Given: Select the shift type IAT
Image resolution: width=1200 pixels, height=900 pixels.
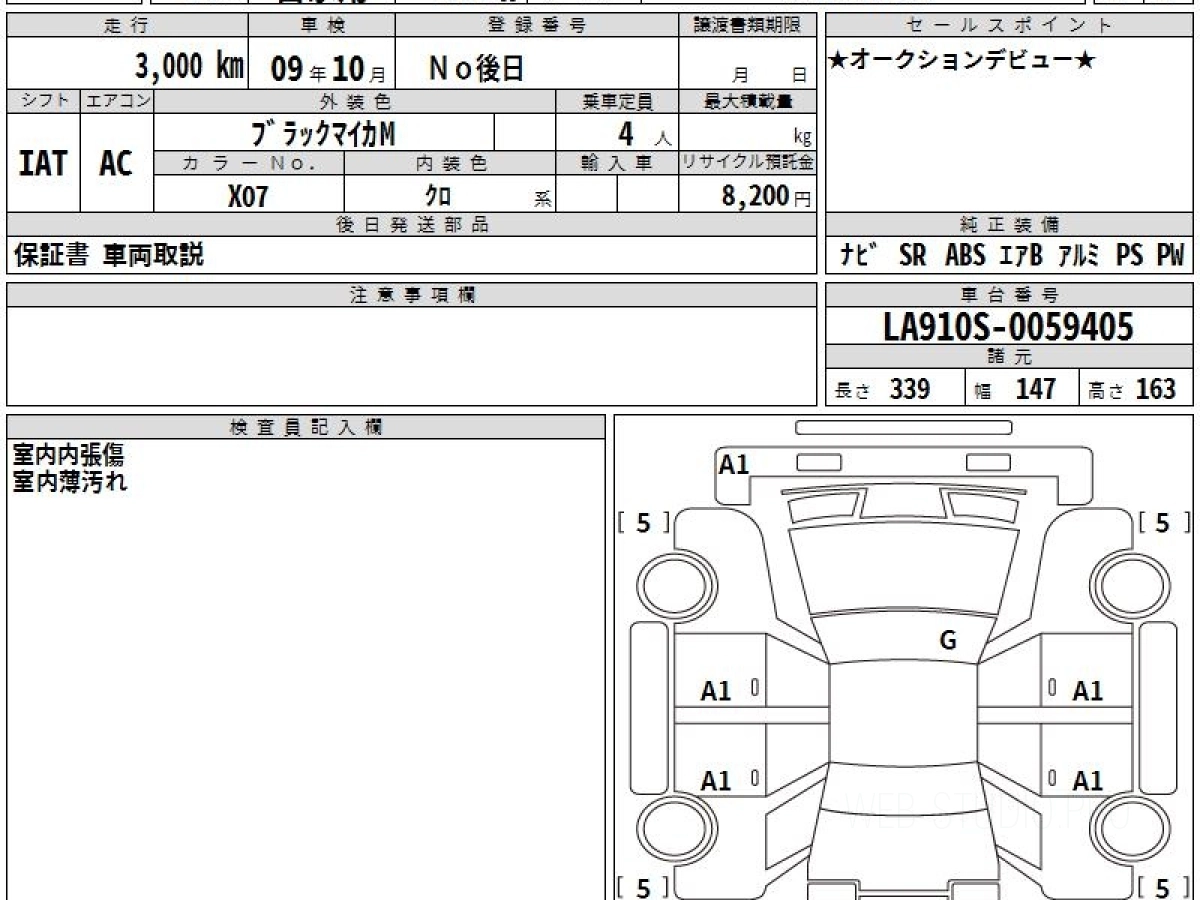Looking at the screenshot, I should [42, 164].
